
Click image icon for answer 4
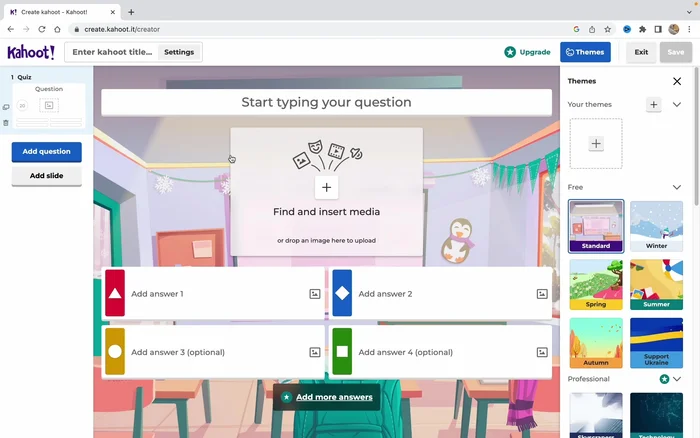coord(542,352)
